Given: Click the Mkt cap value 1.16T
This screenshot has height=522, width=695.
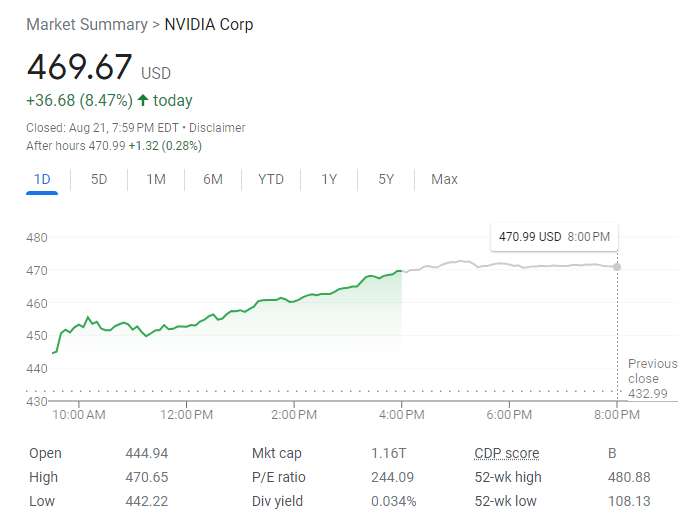Looking at the screenshot, I should point(388,453).
